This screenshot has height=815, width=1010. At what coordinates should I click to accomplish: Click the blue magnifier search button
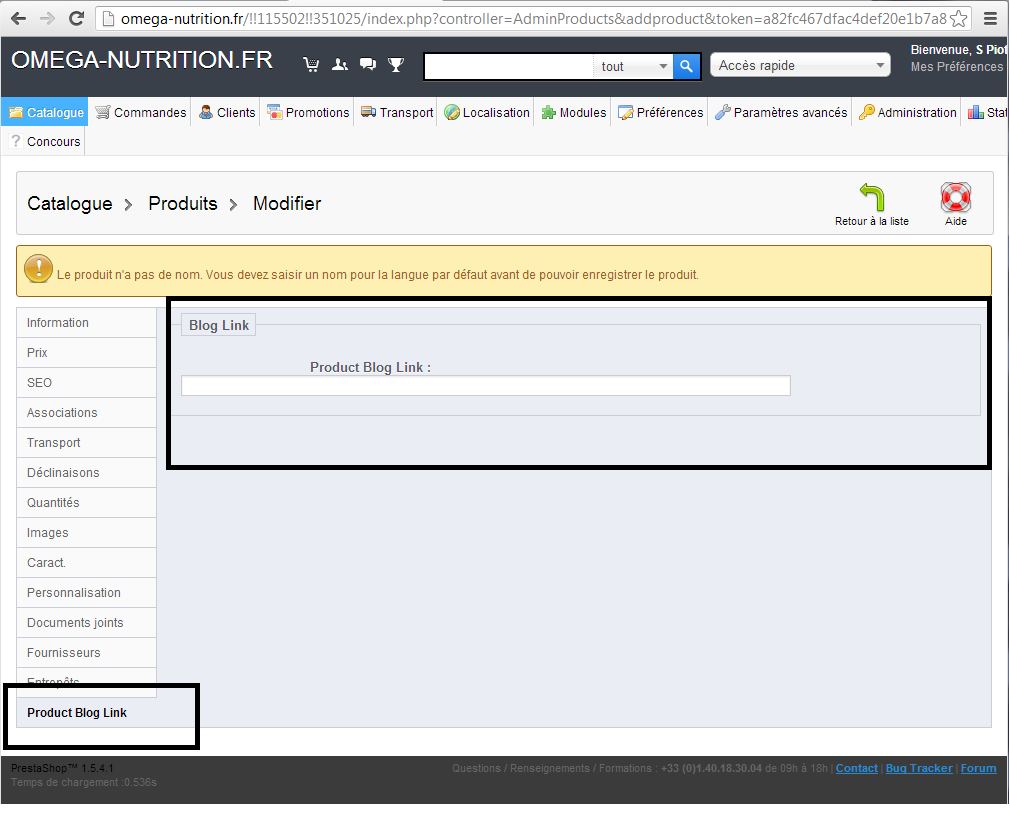point(686,66)
